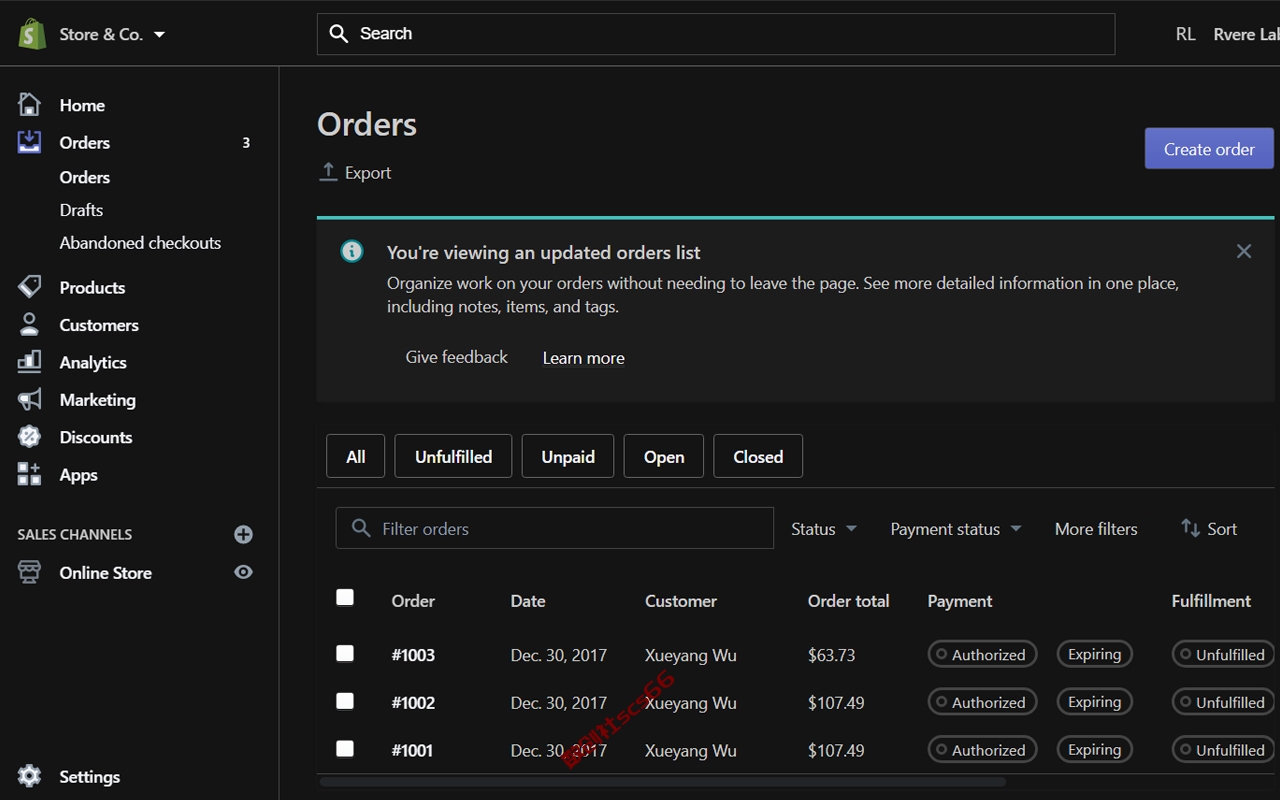Click the Settings gear icon

click(30, 776)
